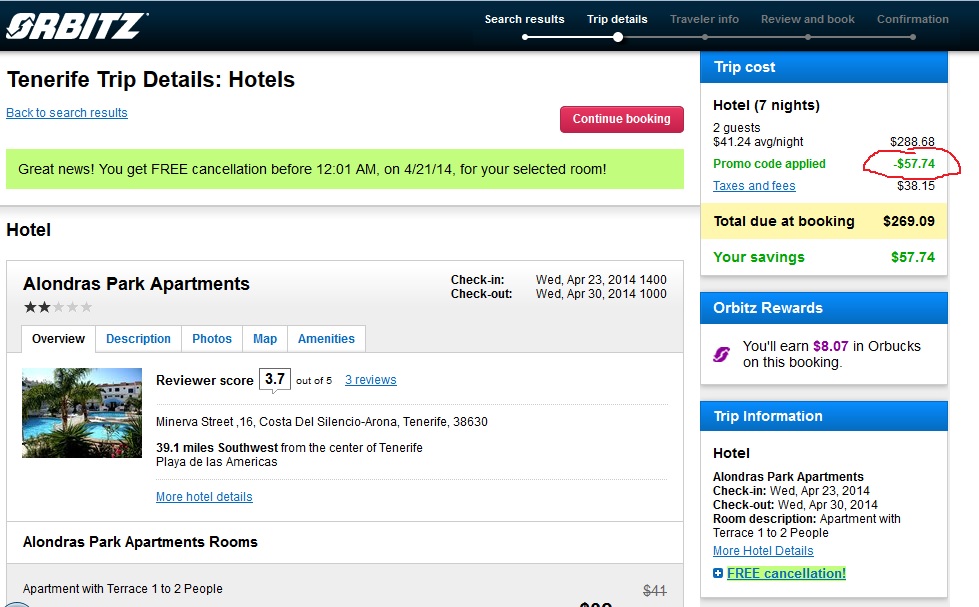Screen dimensions: 979x607
Task: Click the $8.07 Orbucks amount
Action: coord(830,346)
